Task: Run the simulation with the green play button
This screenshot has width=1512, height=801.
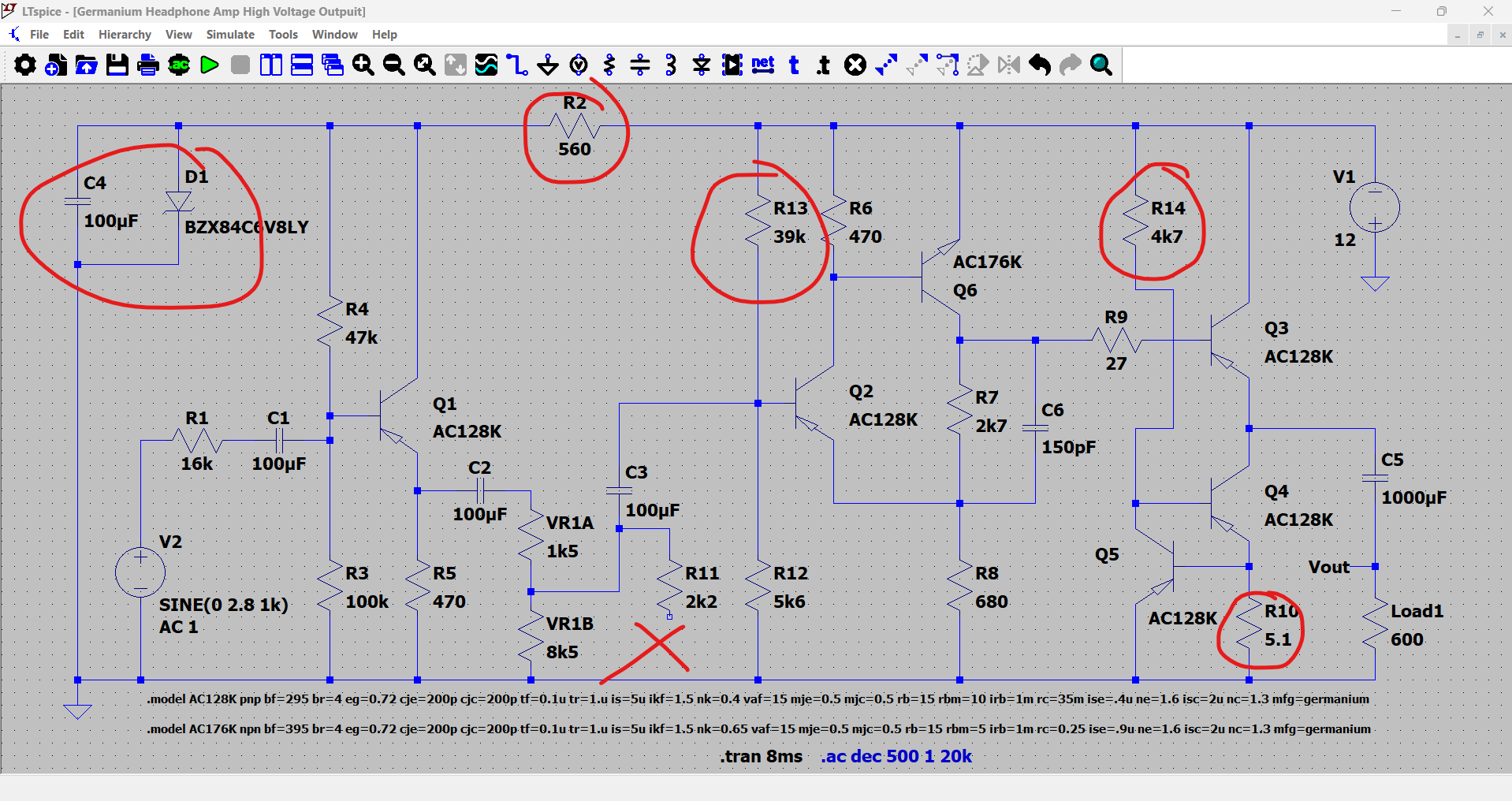Action: click(210, 65)
